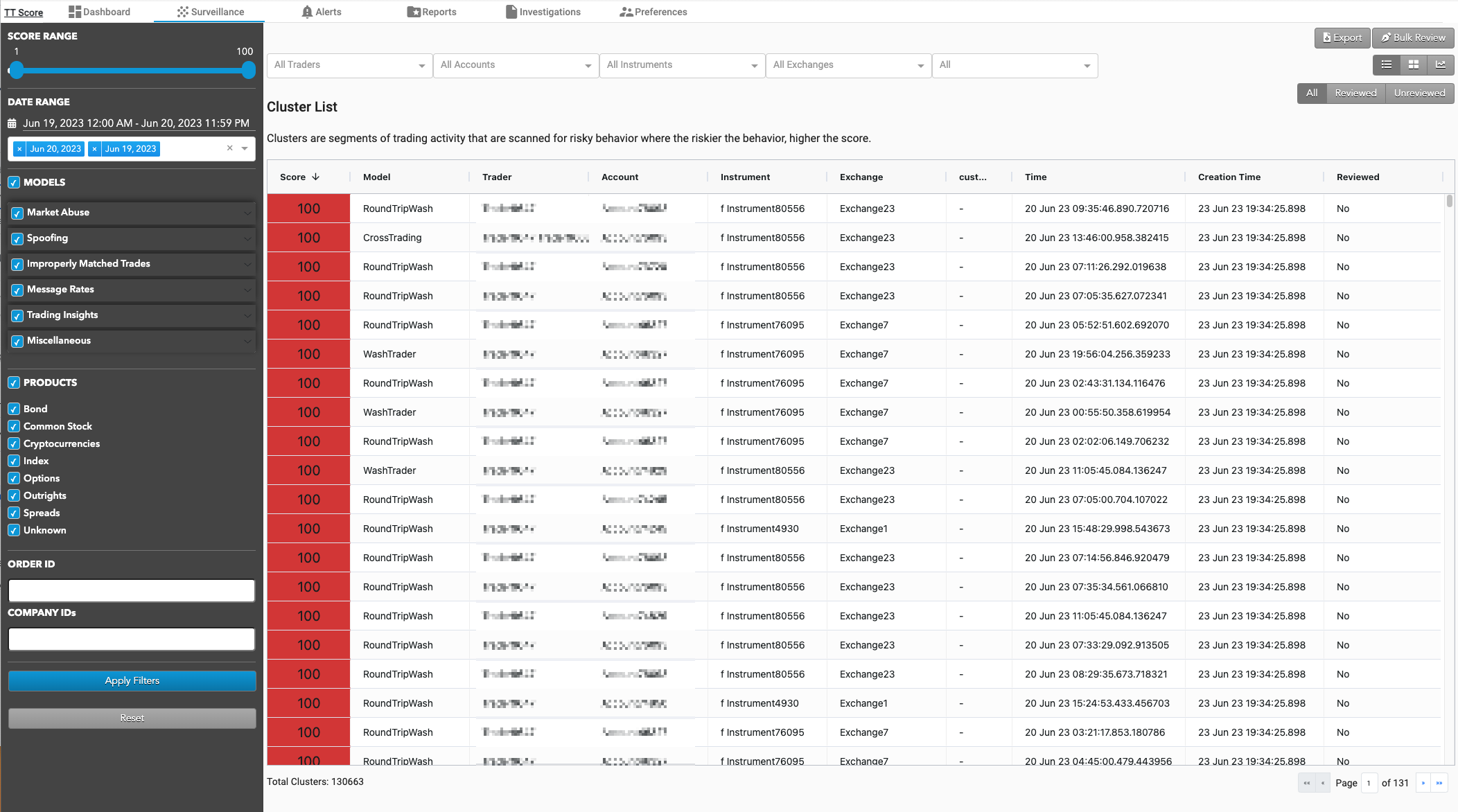Toggle the Bond product checkbox

pyautogui.click(x=14, y=409)
